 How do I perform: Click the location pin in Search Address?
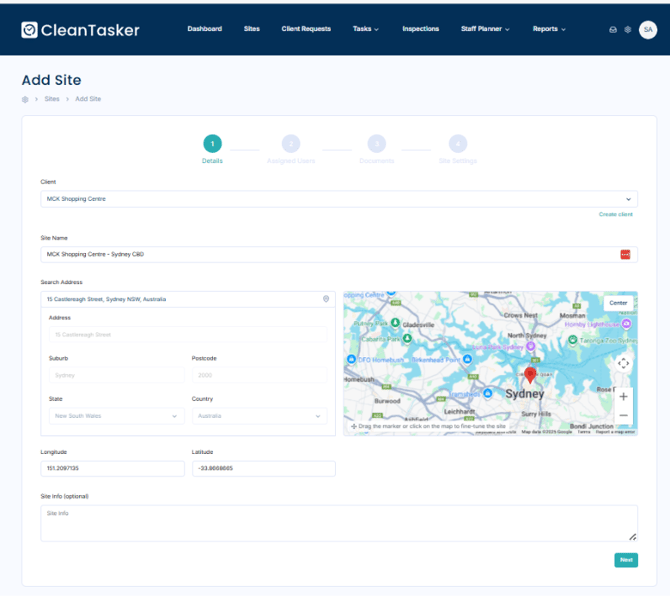coord(326,299)
